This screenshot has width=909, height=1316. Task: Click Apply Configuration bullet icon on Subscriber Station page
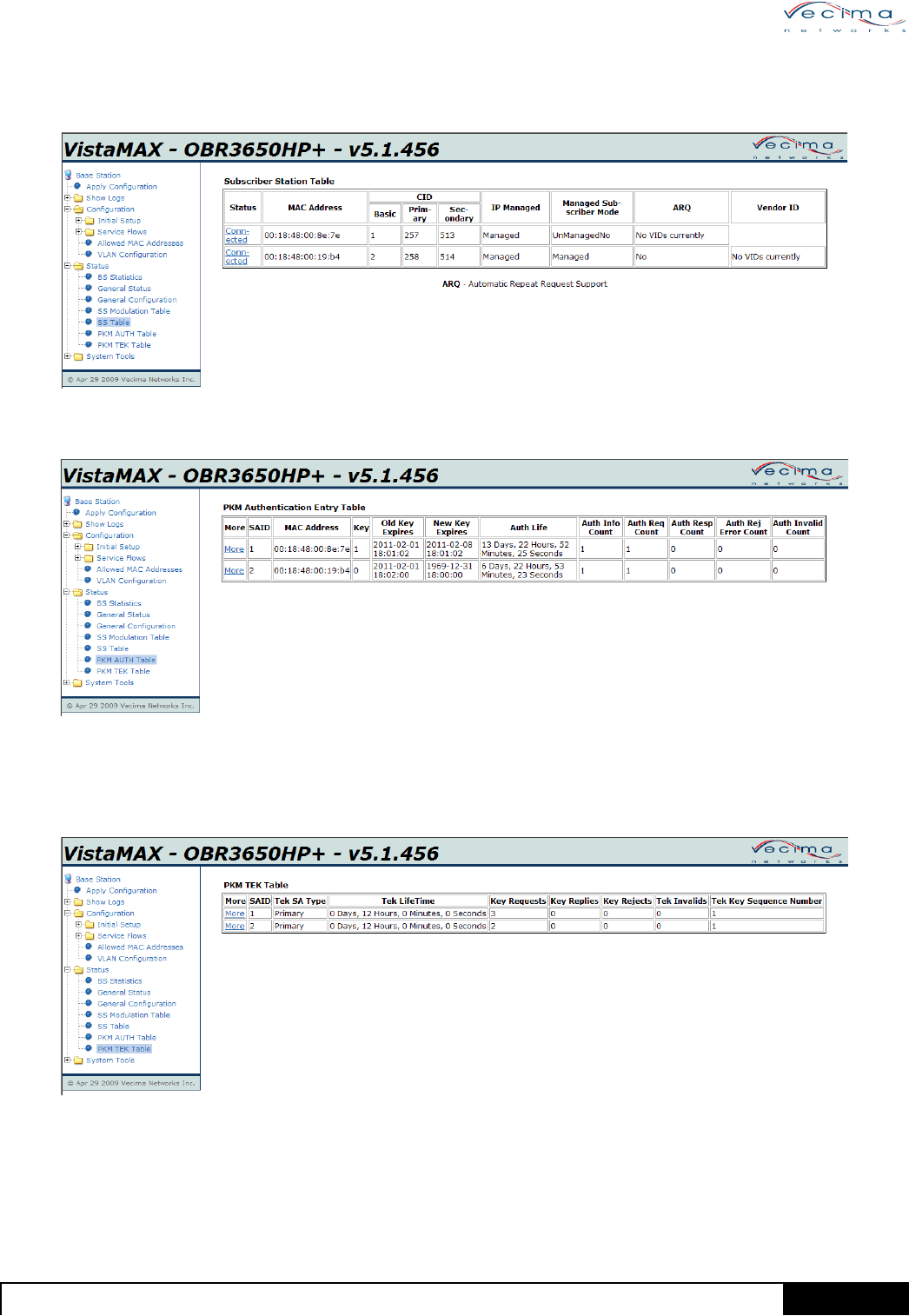pos(77,186)
